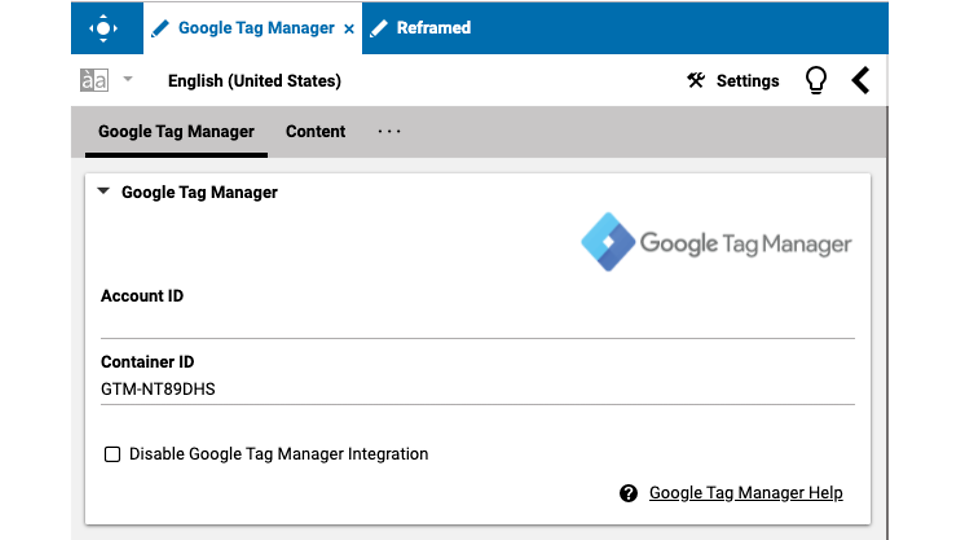Click the pencil icon beside Google Tag Manager
Viewport: 960px width, 540px height.
pyautogui.click(x=160, y=28)
